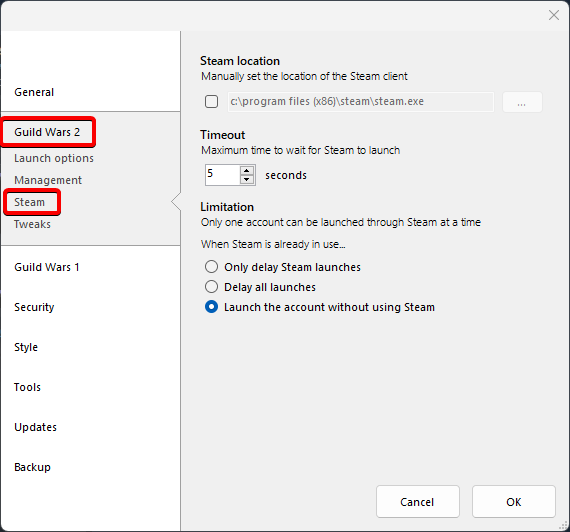This screenshot has width=570, height=532.
Task: Expand the Style section
Action: coord(26,347)
